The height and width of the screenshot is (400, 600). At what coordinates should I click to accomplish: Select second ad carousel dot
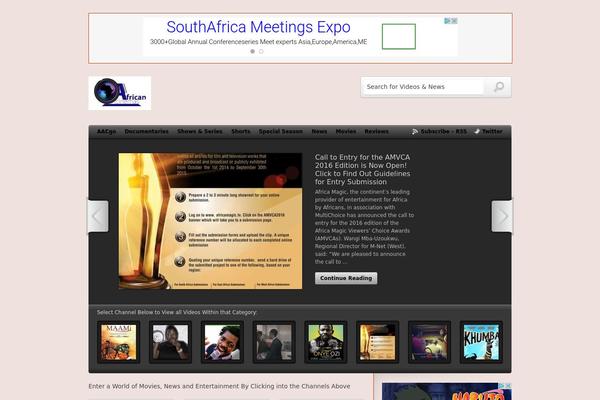pos(261,51)
